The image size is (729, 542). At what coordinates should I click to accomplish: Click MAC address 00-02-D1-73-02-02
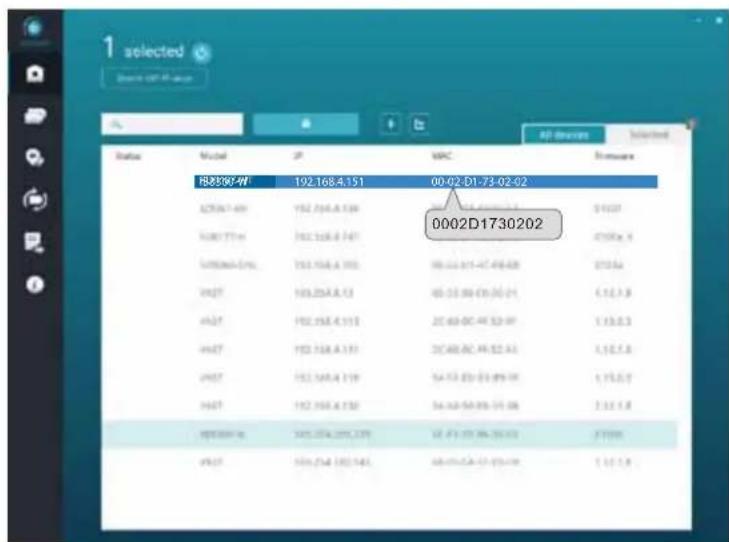click(x=479, y=182)
